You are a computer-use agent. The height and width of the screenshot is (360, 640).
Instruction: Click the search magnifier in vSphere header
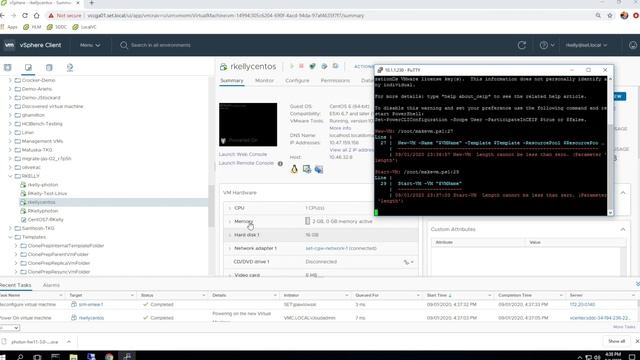[x=124, y=45]
